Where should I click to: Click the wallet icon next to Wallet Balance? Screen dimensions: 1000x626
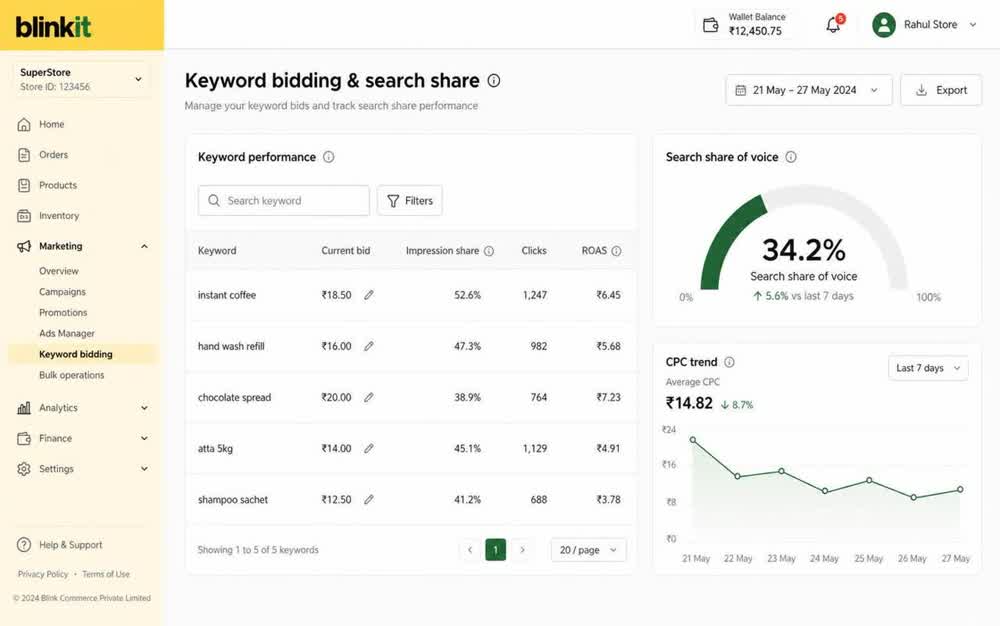710,25
